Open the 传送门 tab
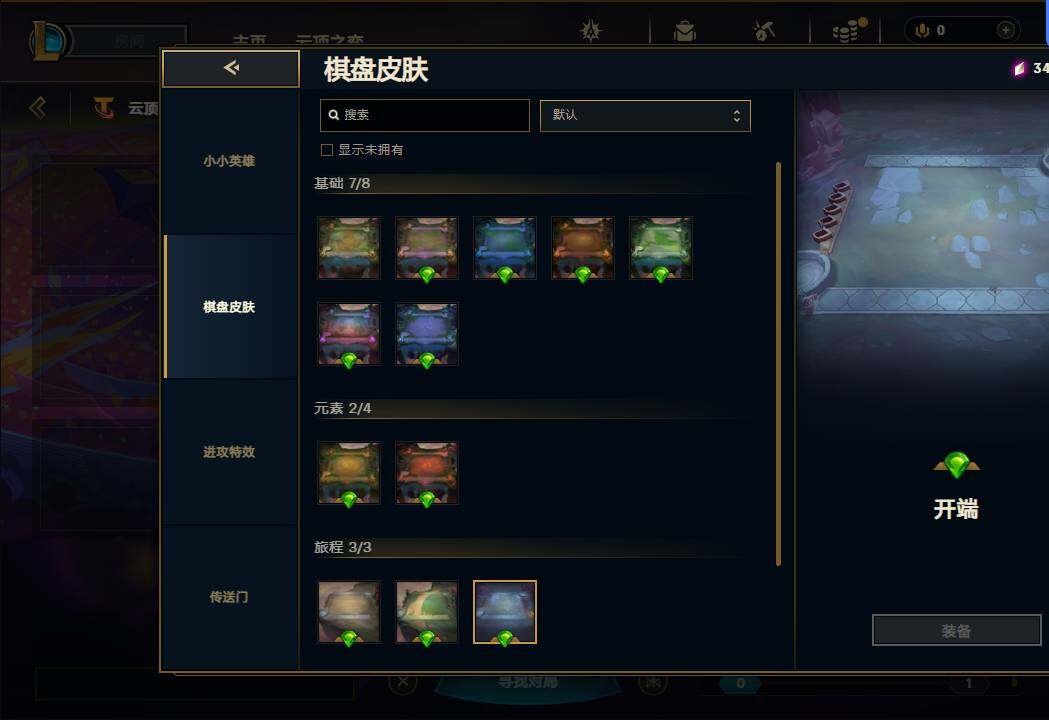This screenshot has width=1049, height=720. pyautogui.click(x=230, y=597)
